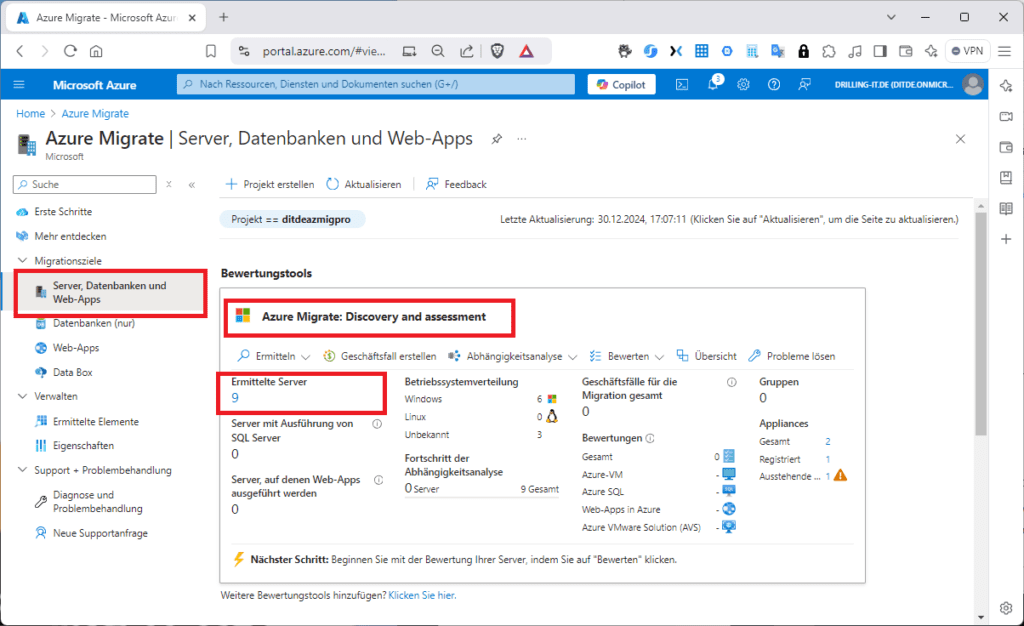This screenshot has width=1024, height=626.
Task: Open portal settings gear in header
Action: click(x=743, y=85)
